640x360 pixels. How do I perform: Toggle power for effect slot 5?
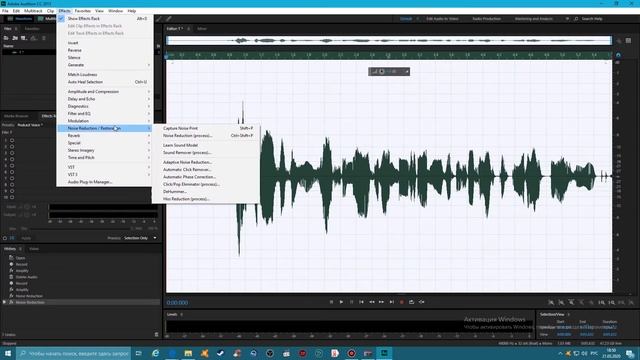[x=12, y=165]
